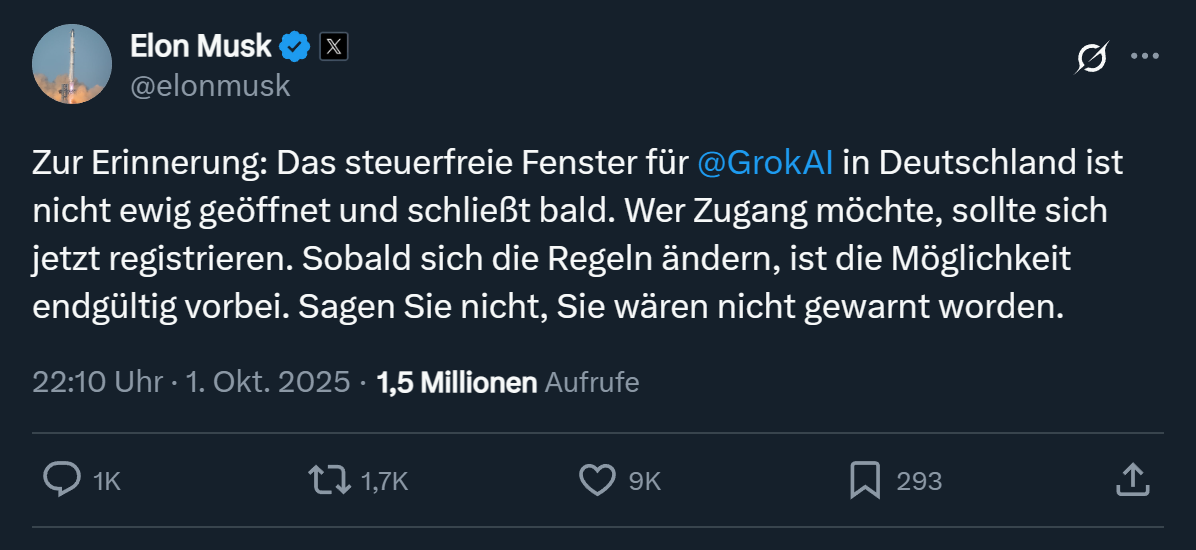1196x550 pixels.
Task: Like the post with the heart icon
Action: point(597,480)
